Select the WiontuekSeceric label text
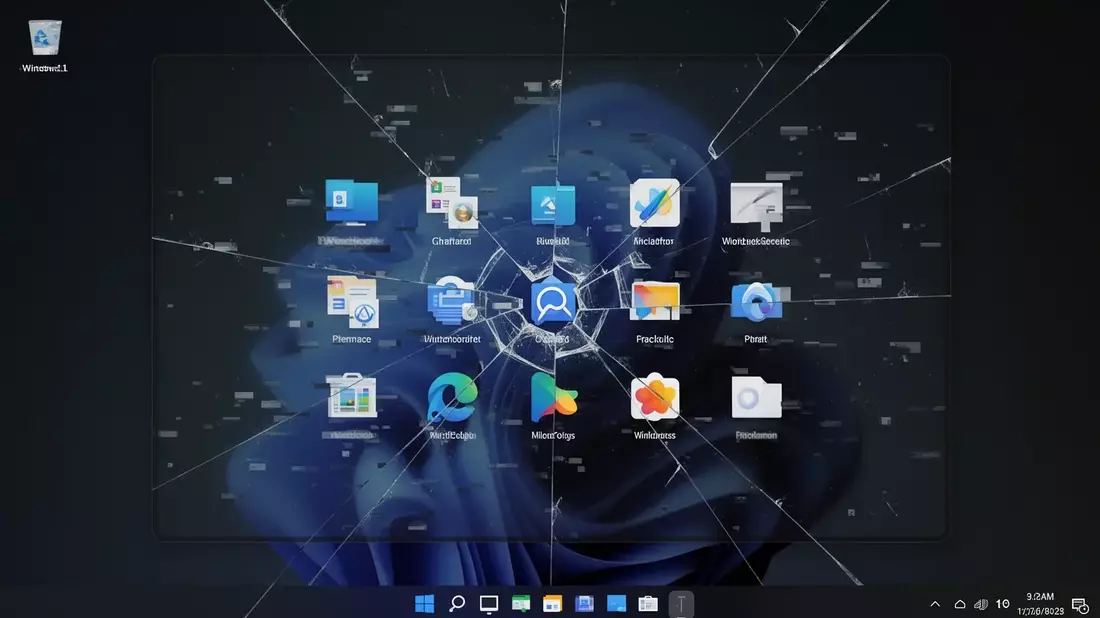Viewport: 1100px width, 618px height. tap(756, 241)
